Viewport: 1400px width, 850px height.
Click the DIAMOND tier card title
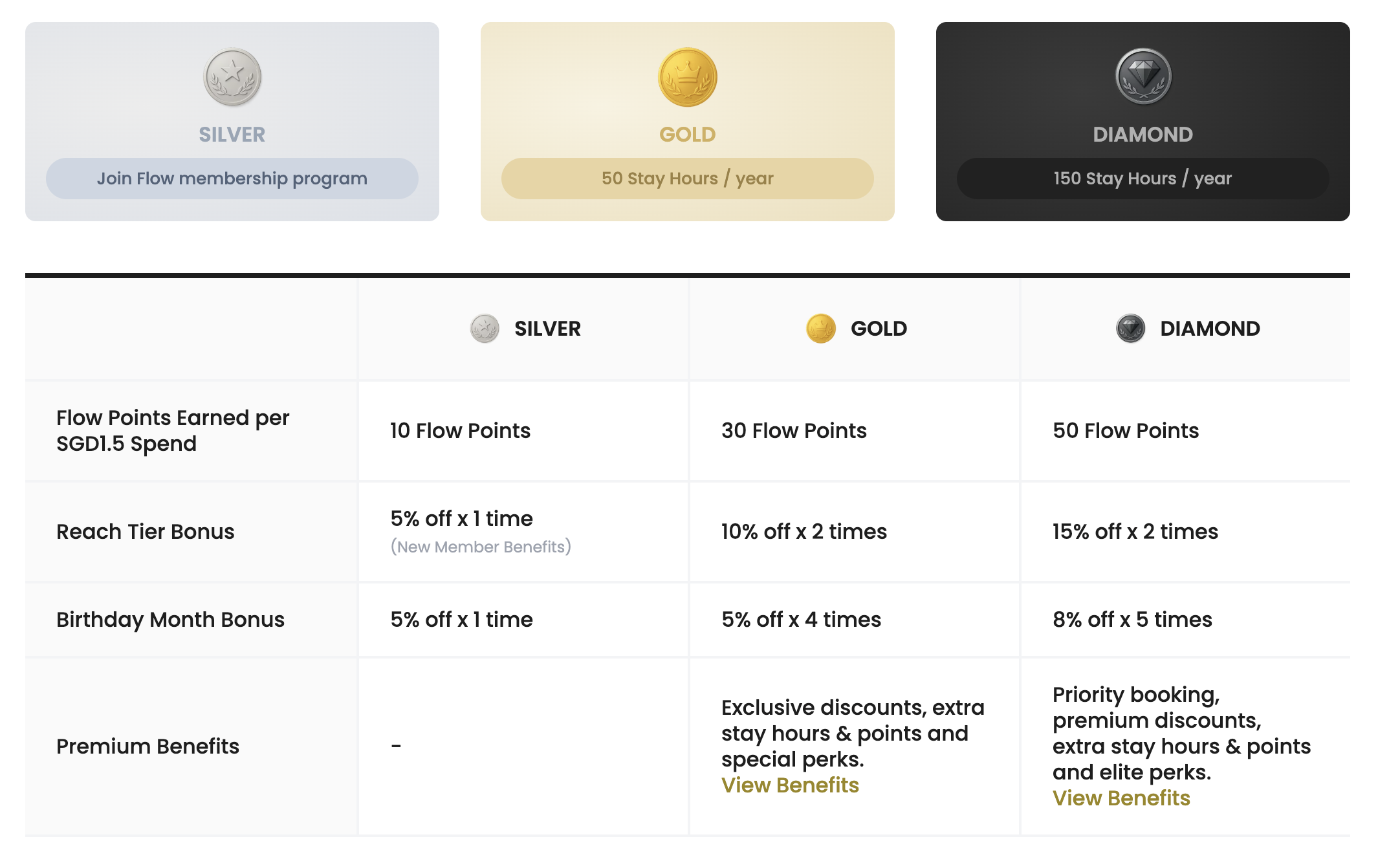1143,135
